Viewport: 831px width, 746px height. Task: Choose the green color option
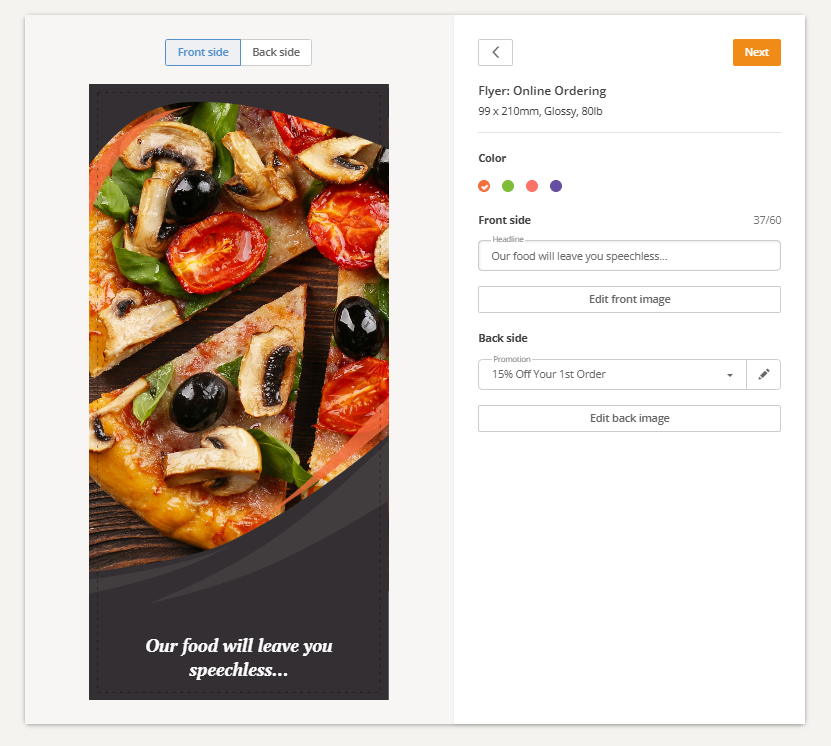[508, 186]
